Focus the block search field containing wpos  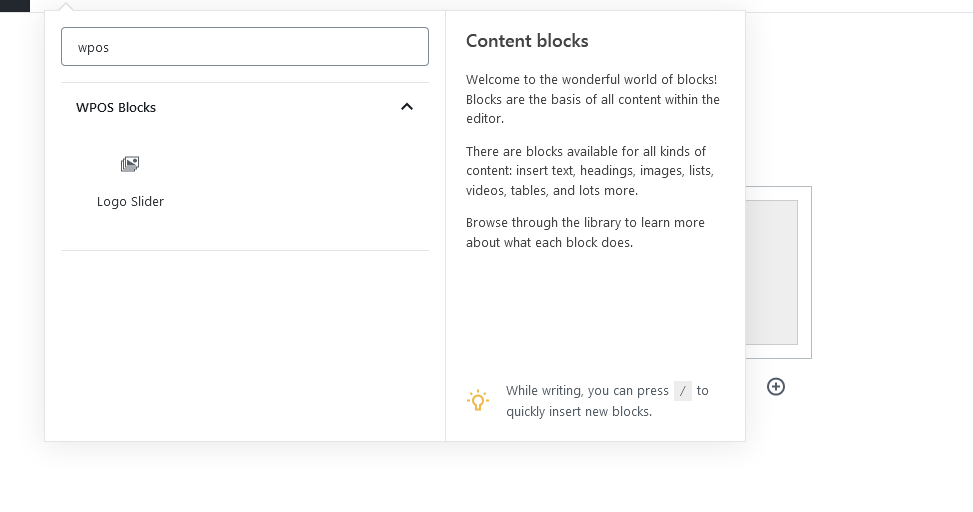click(245, 47)
